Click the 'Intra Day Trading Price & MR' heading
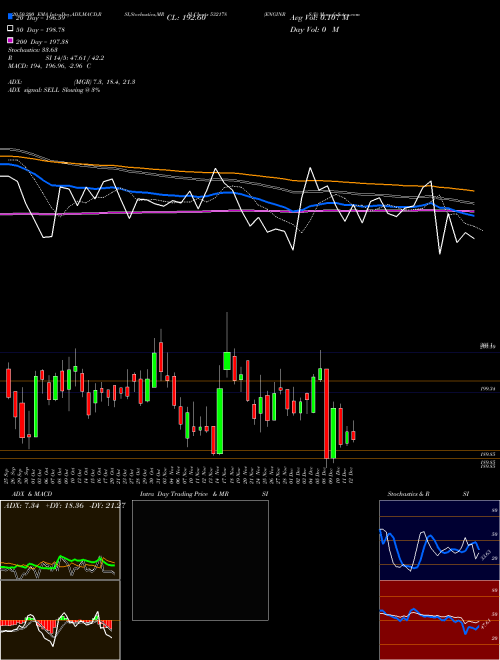500x660 pixels. point(184,494)
